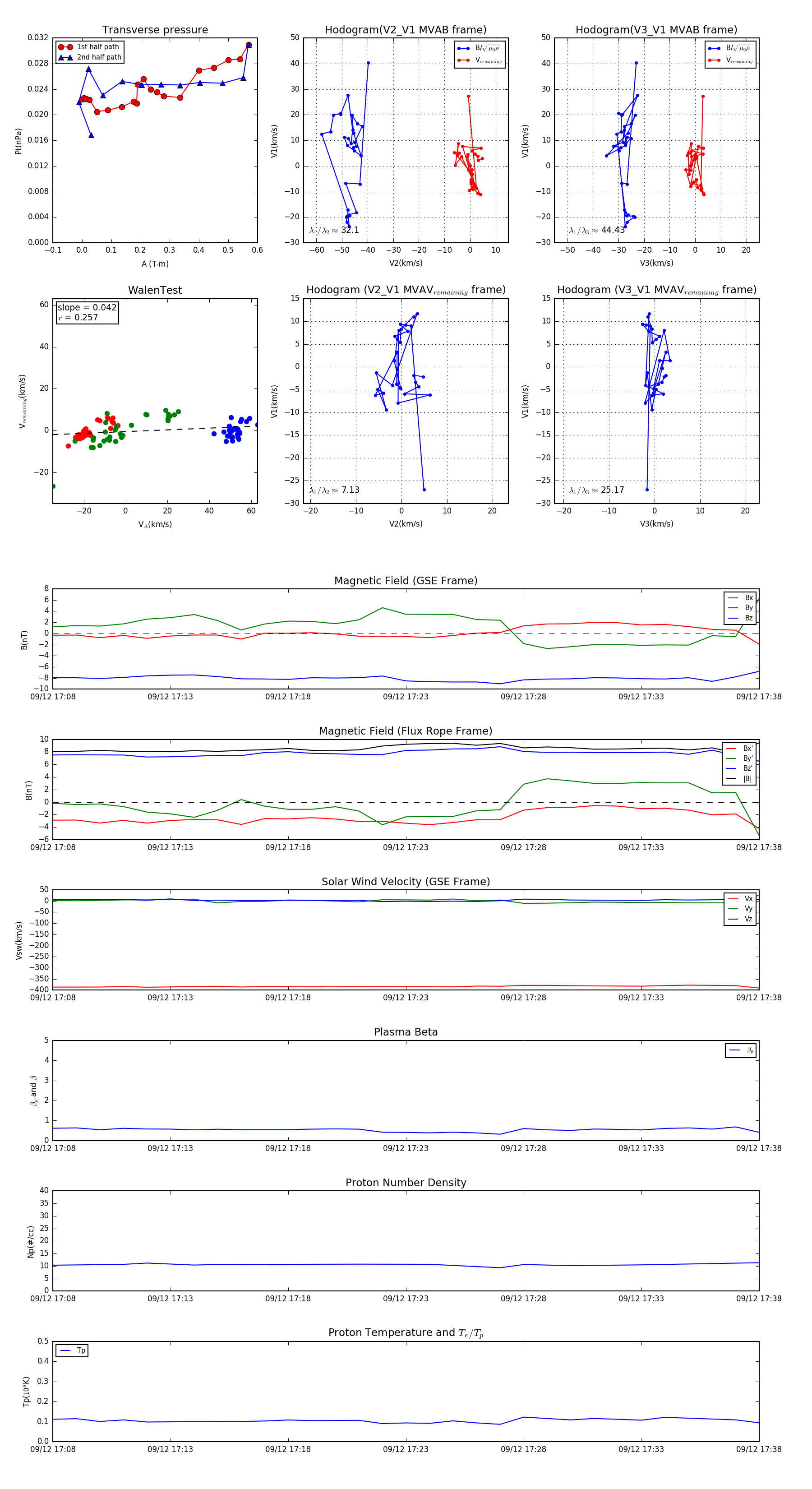This screenshot has width=812, height=1489.
Task: Select the Vx legend entry
Action: pos(740,899)
